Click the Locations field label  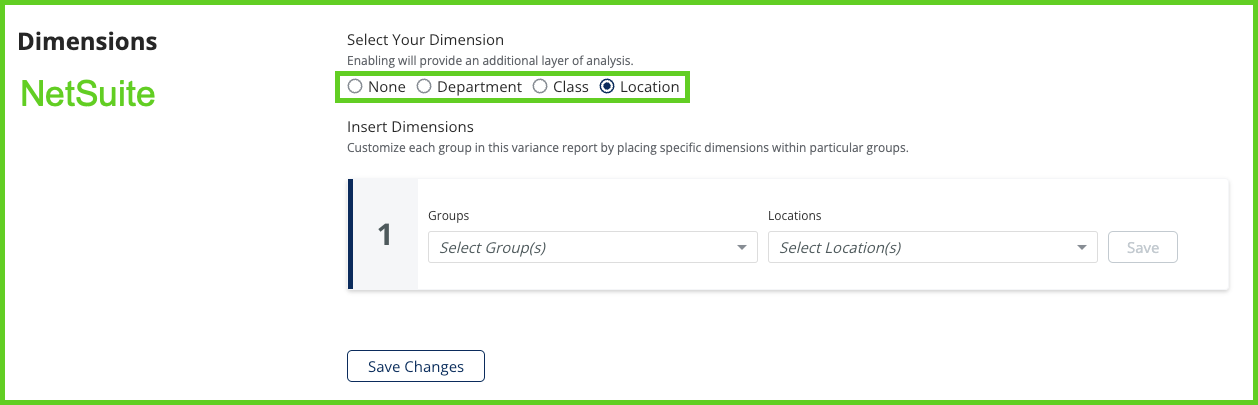pyautogui.click(x=794, y=215)
